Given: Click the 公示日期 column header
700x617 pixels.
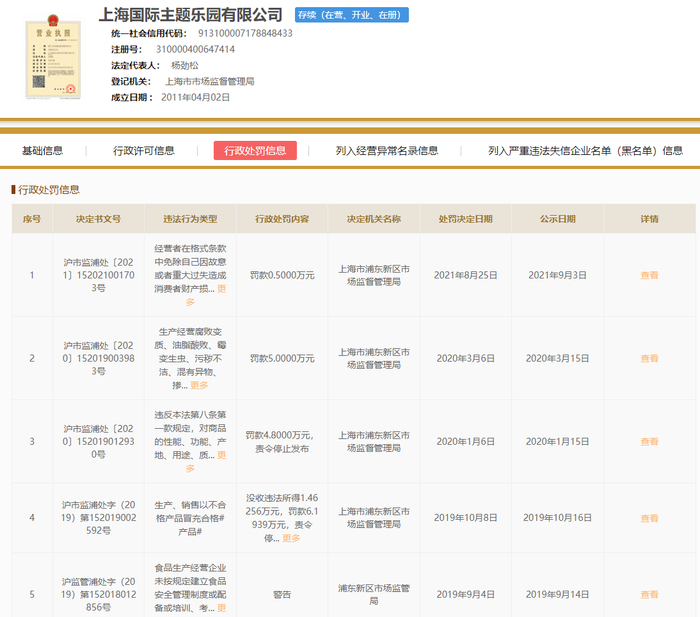Looking at the screenshot, I should (x=557, y=219).
